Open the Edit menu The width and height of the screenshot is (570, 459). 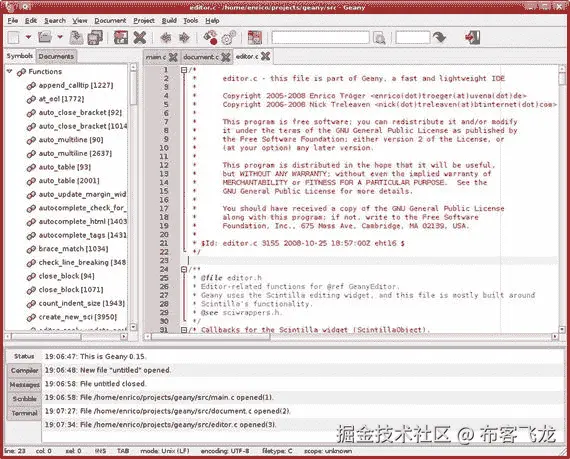[x=31, y=20]
